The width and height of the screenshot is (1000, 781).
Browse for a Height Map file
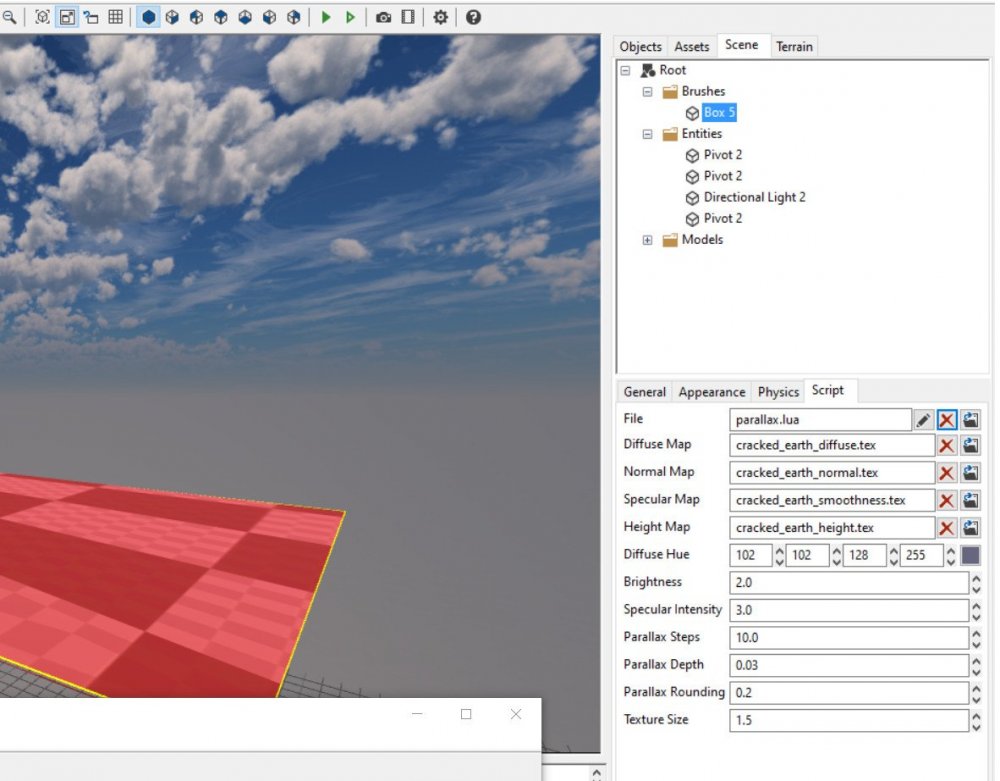pos(970,528)
